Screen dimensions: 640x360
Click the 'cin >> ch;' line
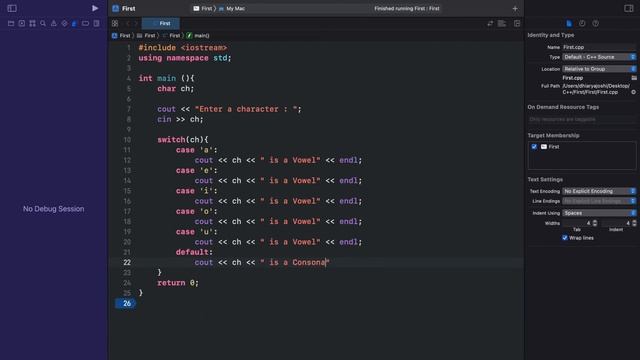click(x=180, y=119)
